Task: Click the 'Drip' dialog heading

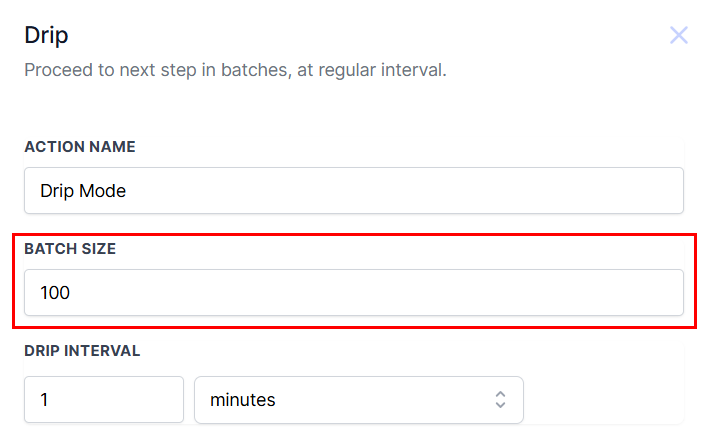Action: coord(46,36)
